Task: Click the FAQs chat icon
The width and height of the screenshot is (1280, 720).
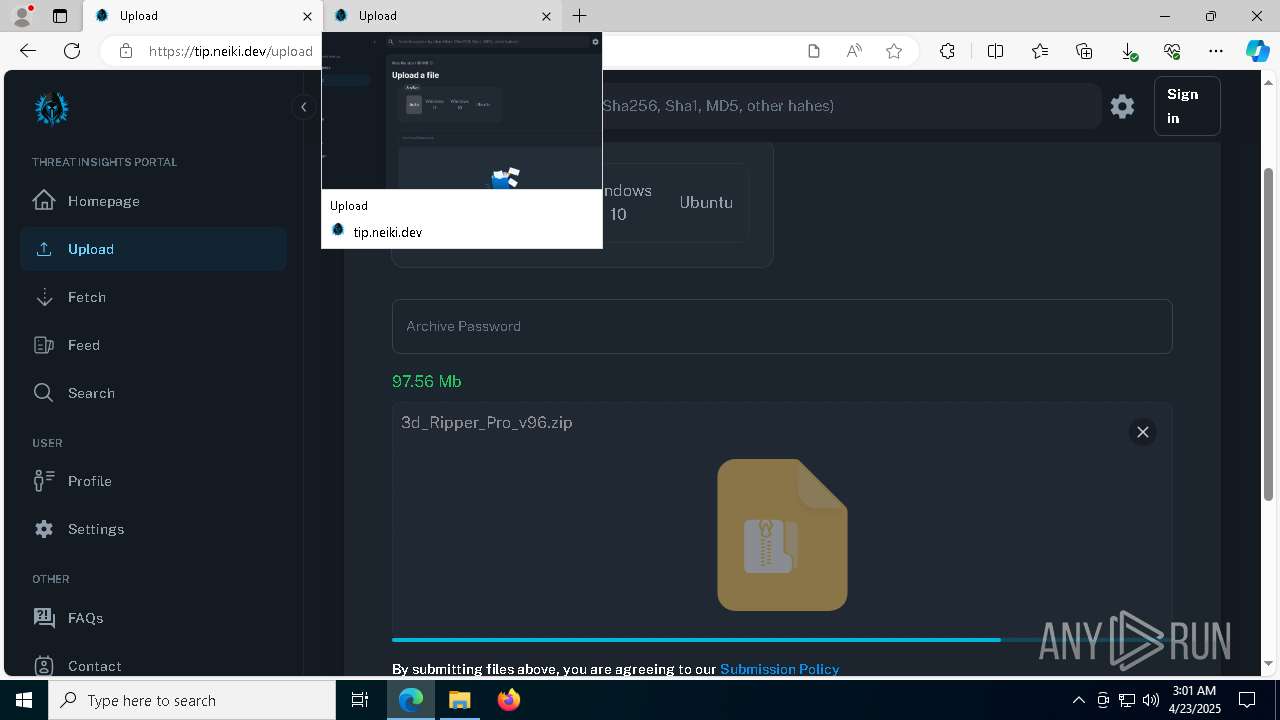Action: [x=44, y=617]
